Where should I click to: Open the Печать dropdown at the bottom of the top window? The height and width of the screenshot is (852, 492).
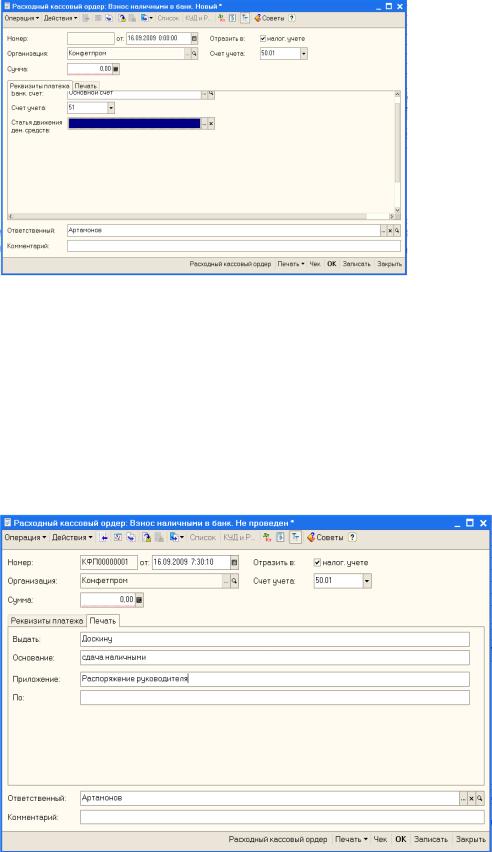(x=291, y=264)
